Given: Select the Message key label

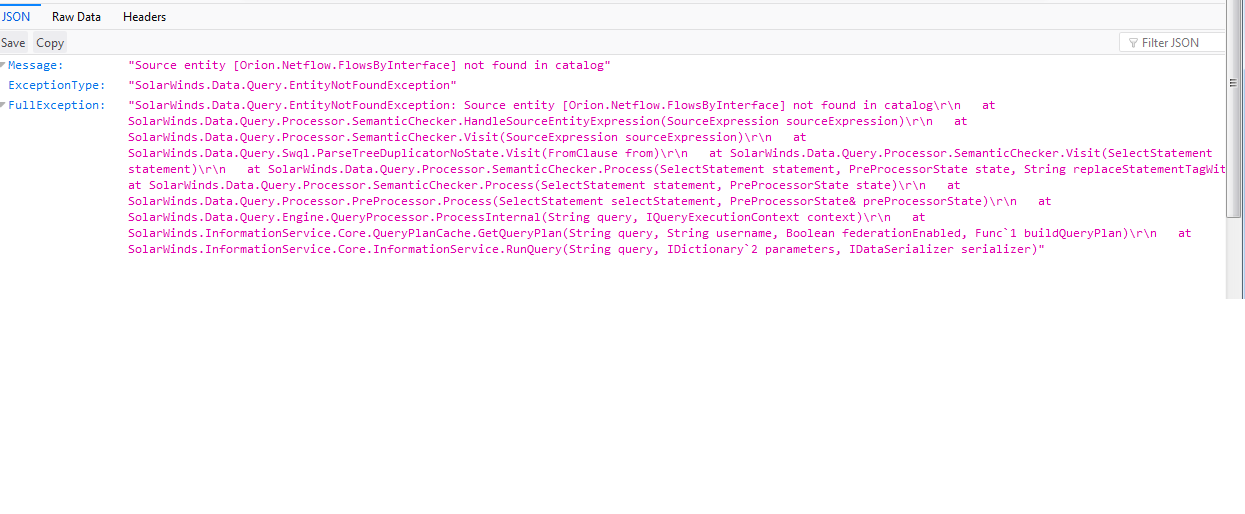Looking at the screenshot, I should [x=36, y=65].
